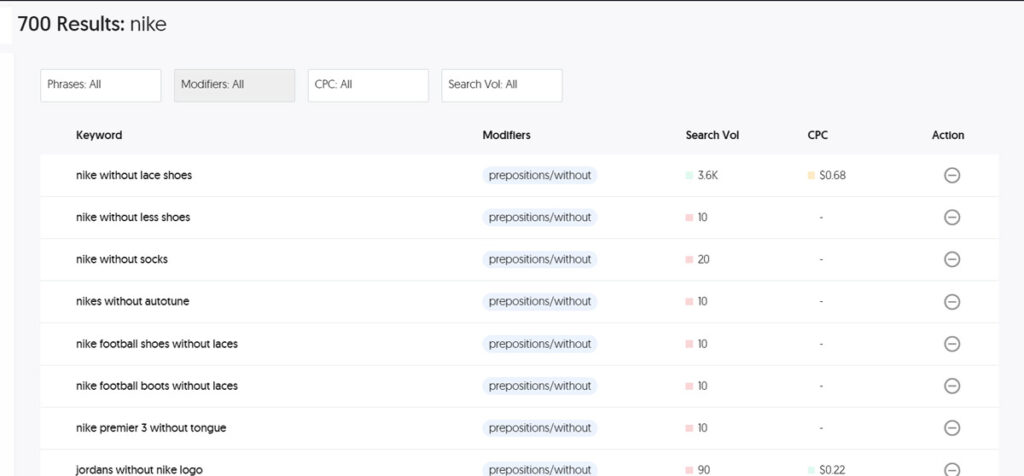Open the CPC: All filter

tap(368, 86)
